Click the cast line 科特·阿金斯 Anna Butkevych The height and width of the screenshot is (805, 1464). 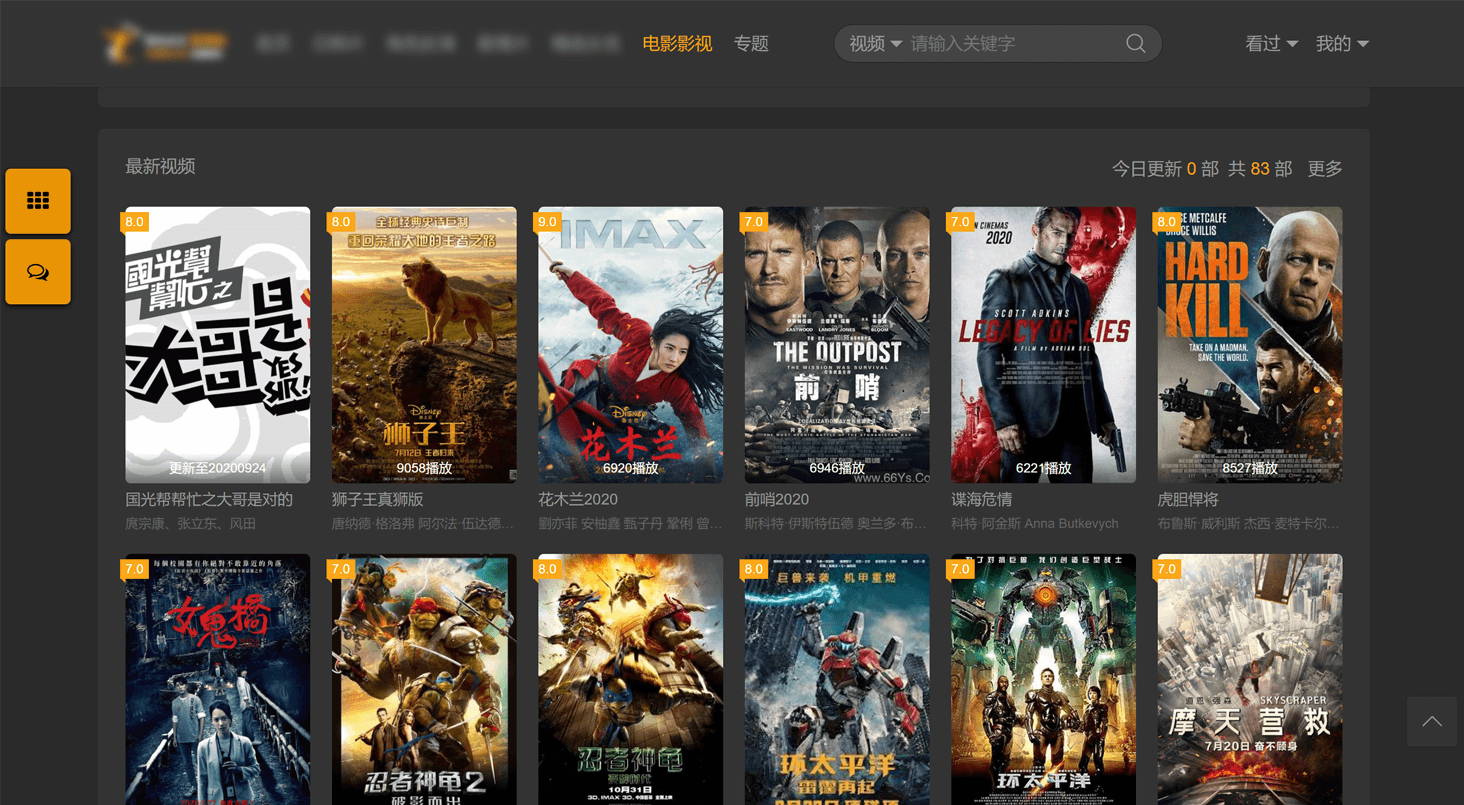pyautogui.click(x=1035, y=523)
